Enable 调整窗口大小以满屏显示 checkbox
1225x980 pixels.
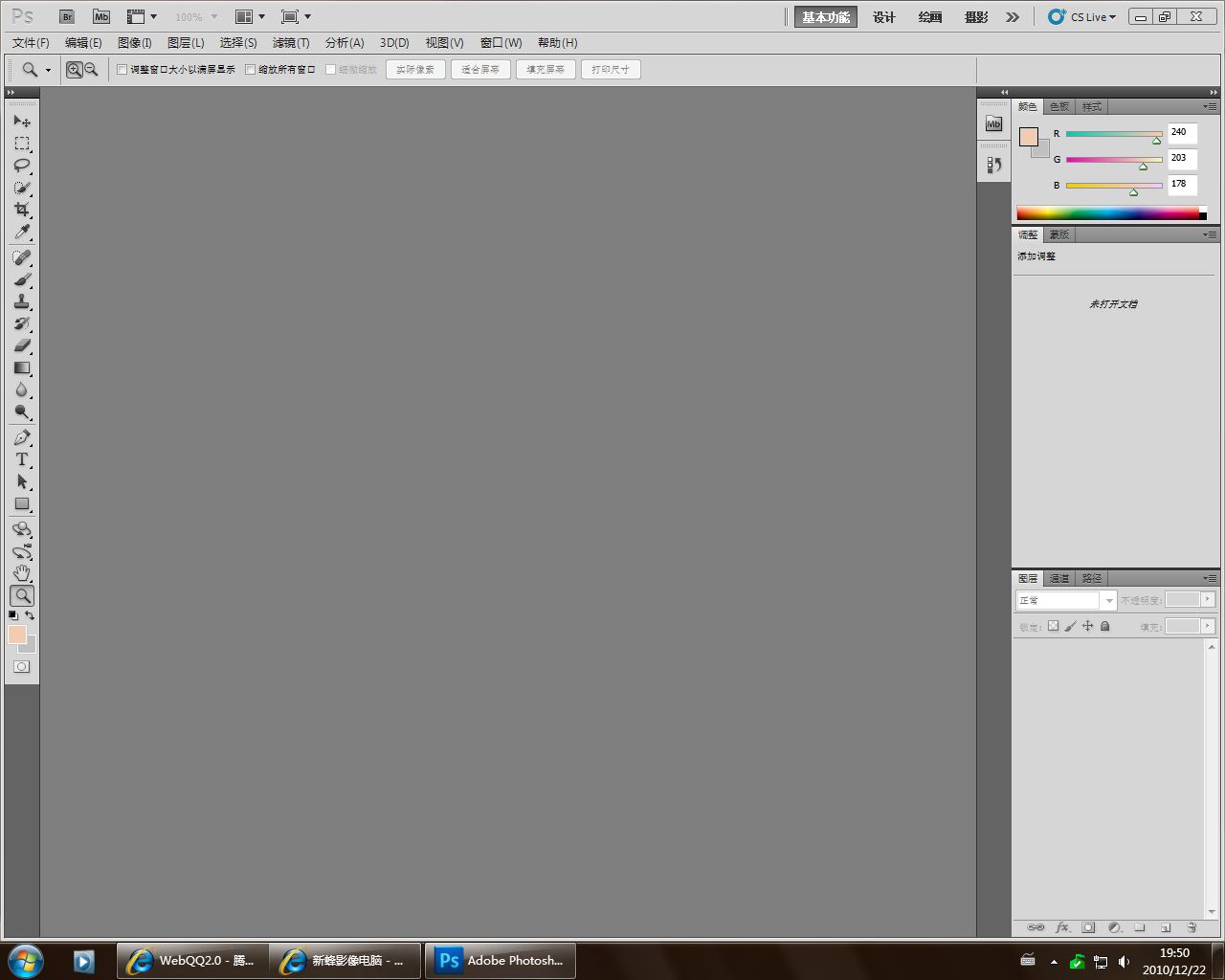[122, 70]
